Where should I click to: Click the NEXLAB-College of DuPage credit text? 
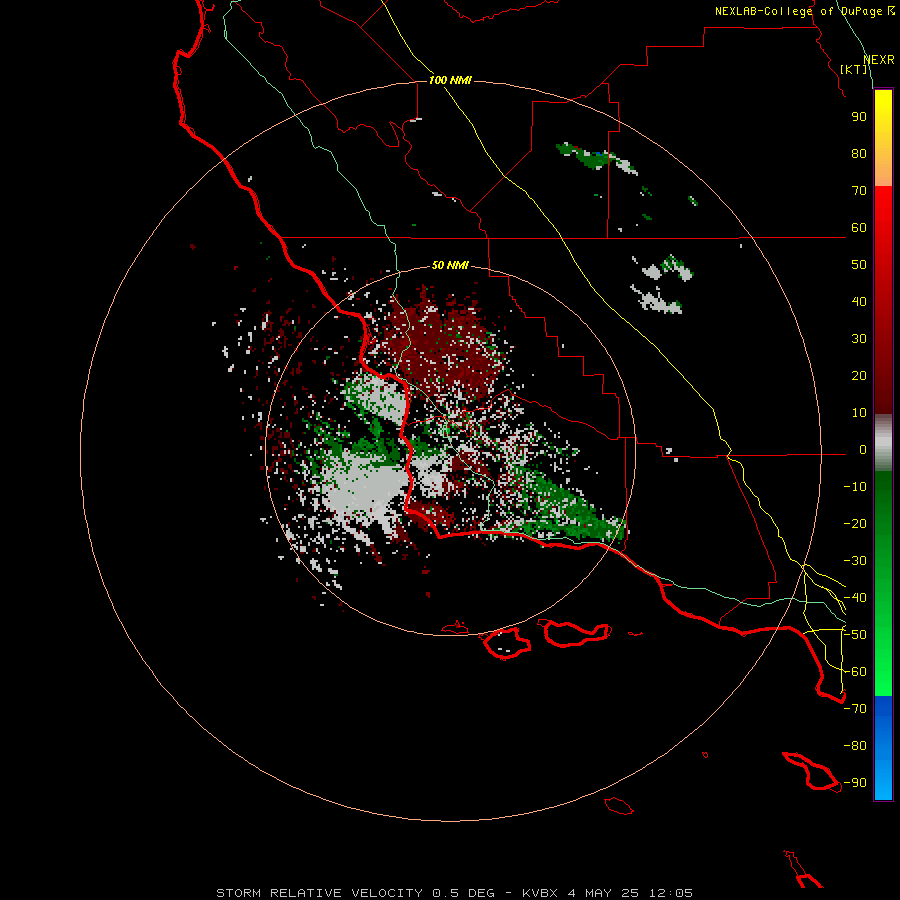[x=804, y=11]
